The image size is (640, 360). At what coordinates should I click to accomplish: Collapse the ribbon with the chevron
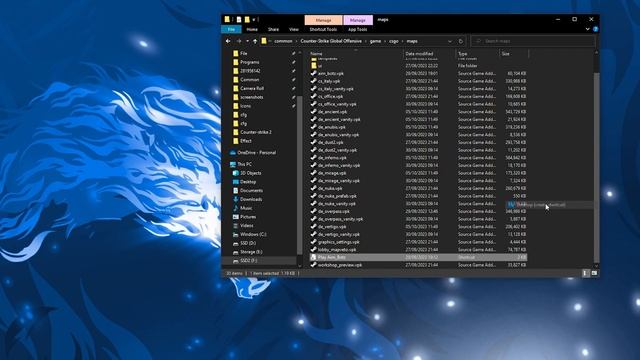pos(587,29)
